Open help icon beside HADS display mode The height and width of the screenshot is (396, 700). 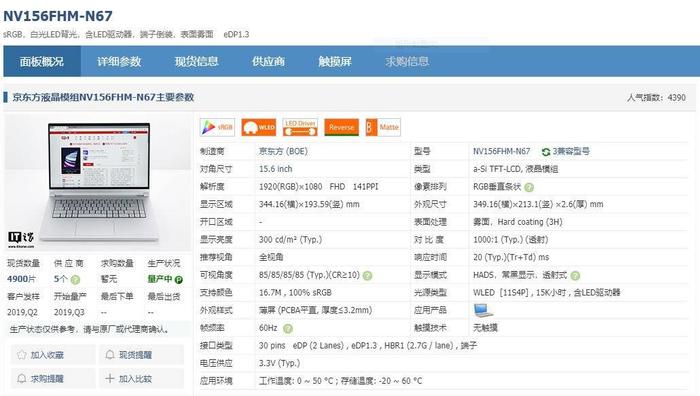click(x=575, y=275)
